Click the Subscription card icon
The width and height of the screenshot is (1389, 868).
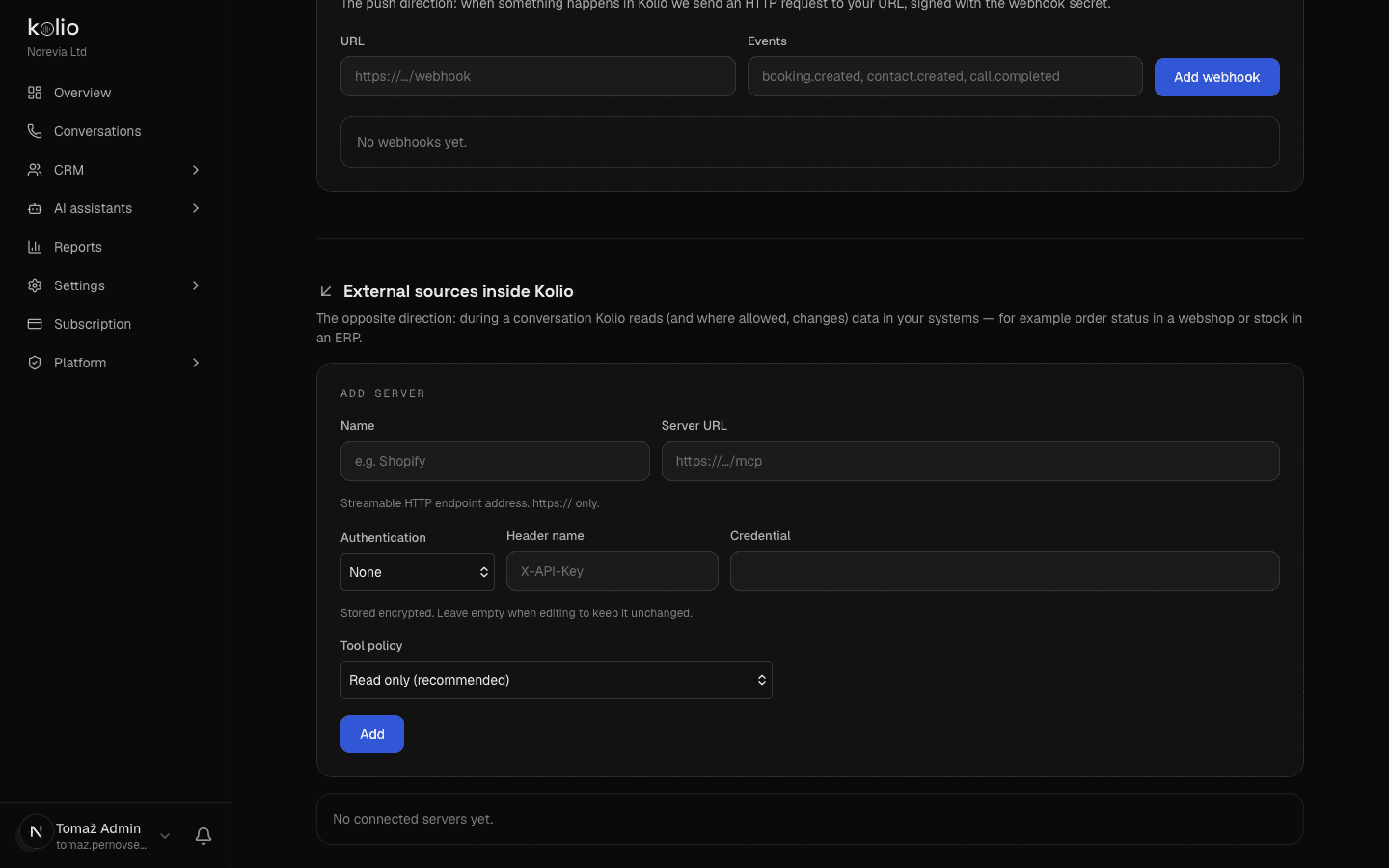[35, 324]
